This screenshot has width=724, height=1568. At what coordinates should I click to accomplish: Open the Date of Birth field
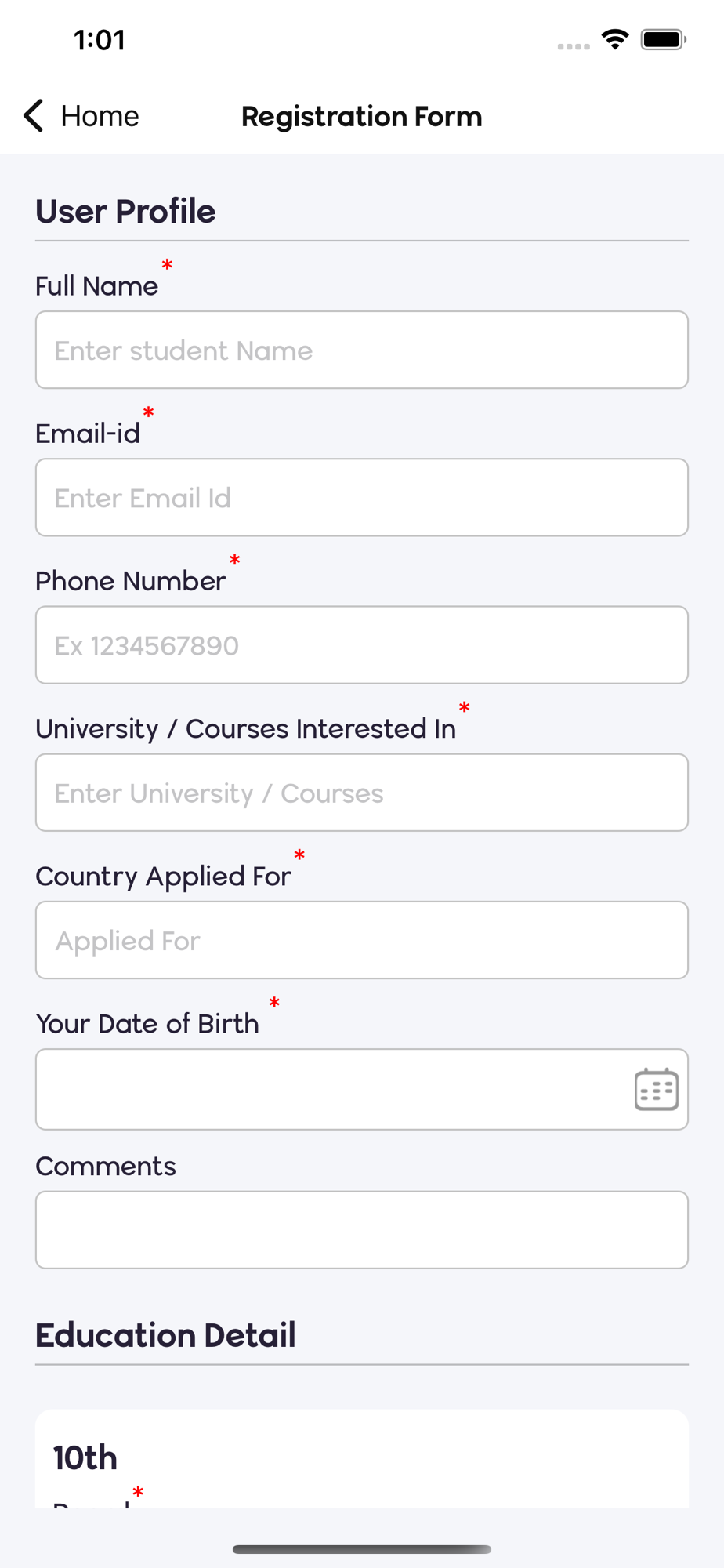point(362,1089)
